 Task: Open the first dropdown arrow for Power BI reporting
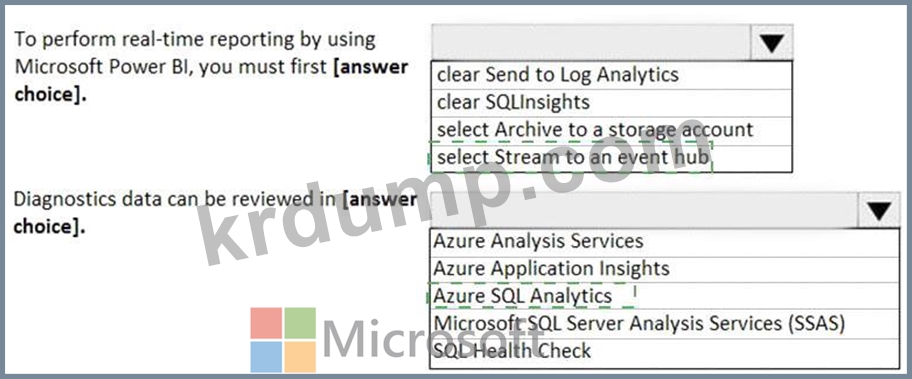tap(771, 42)
